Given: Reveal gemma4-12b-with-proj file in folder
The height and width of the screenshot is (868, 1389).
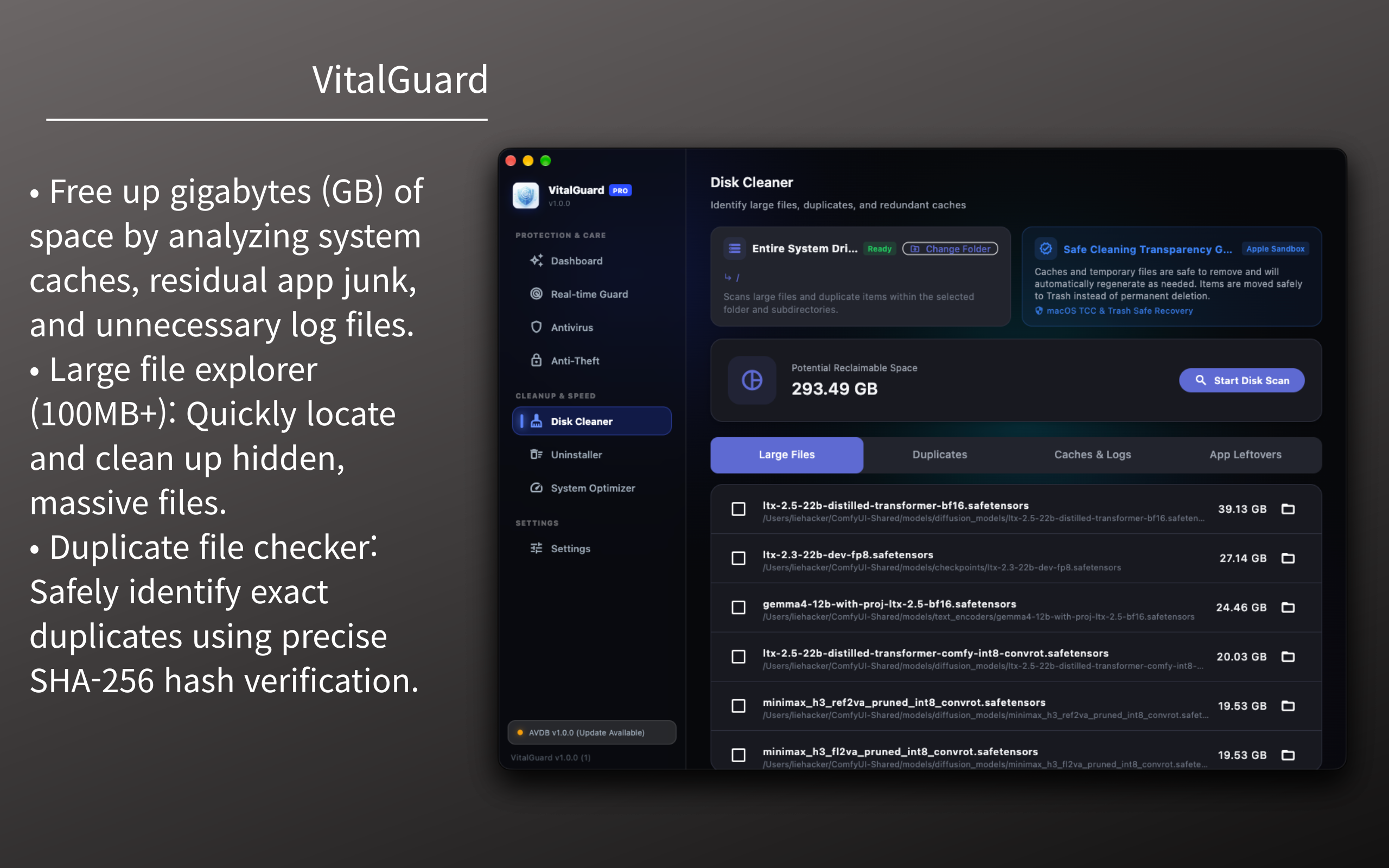Looking at the screenshot, I should [1288, 608].
